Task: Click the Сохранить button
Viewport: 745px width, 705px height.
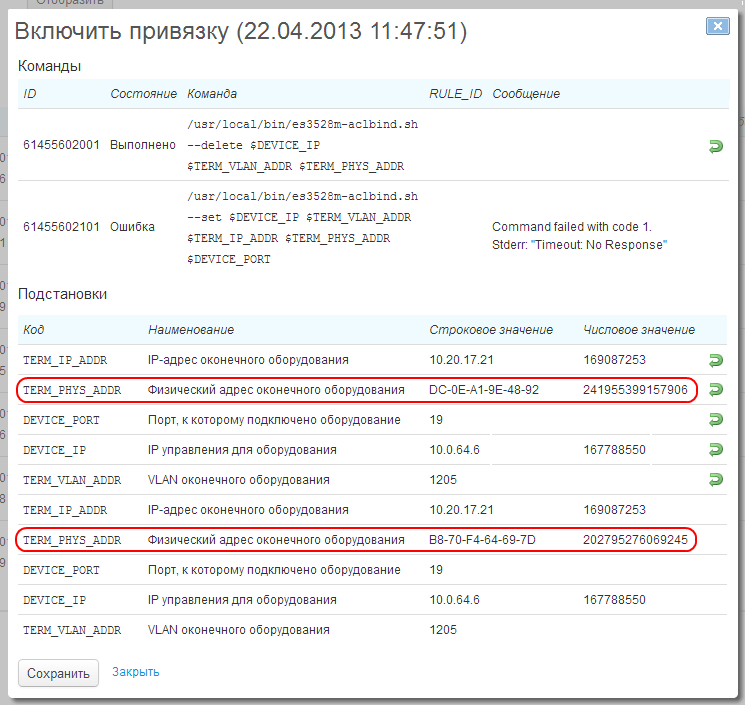Action: click(58, 673)
